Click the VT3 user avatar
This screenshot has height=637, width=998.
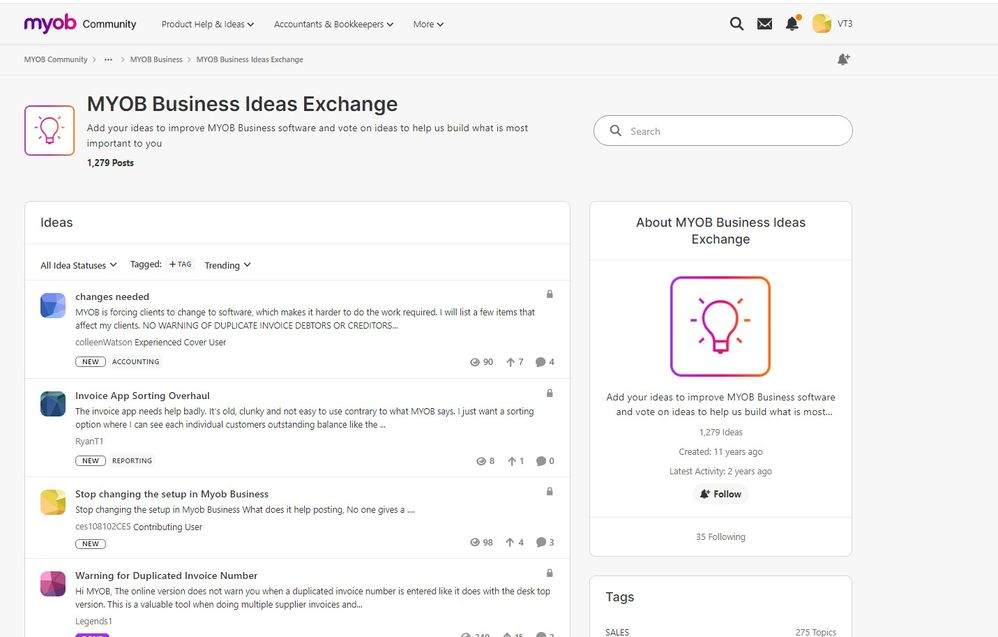[822, 24]
